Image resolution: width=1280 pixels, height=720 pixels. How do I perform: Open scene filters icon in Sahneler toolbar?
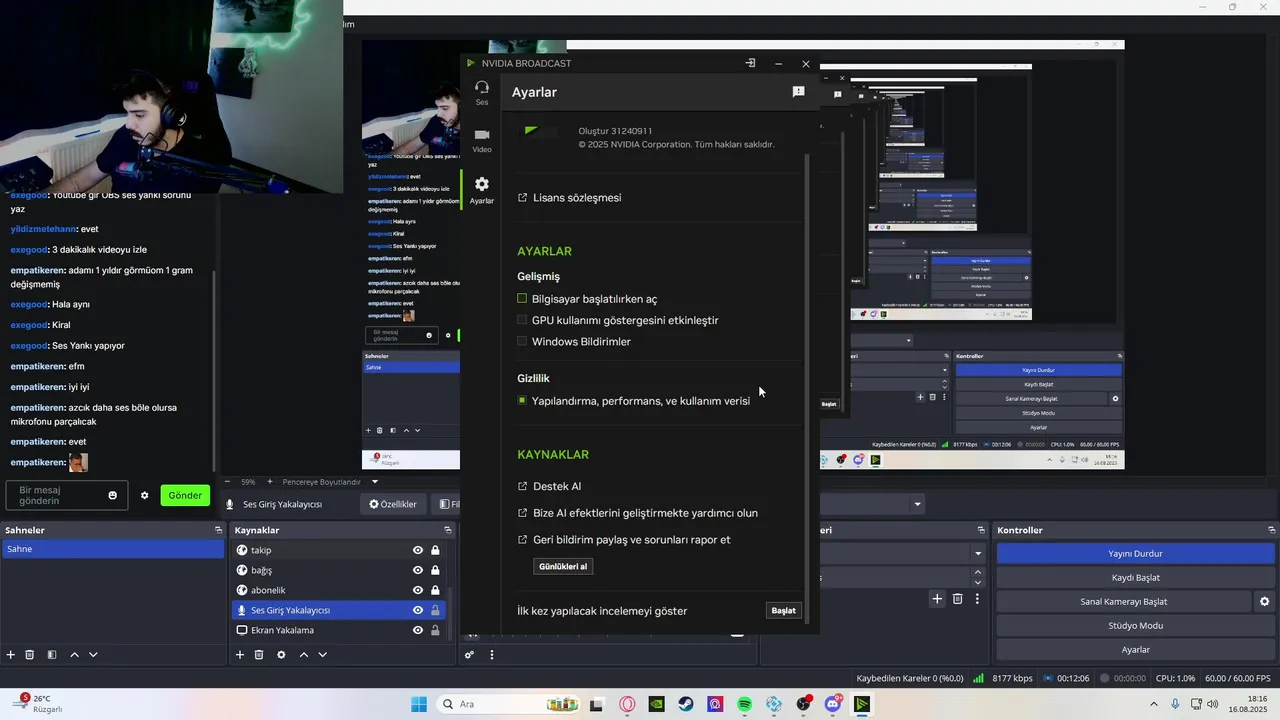pyautogui.click(x=51, y=655)
